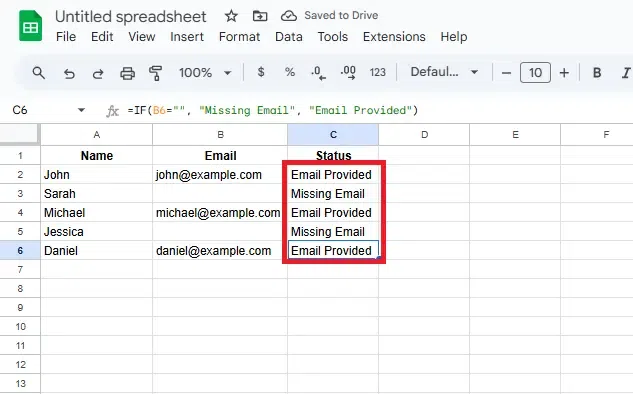The image size is (633, 394).
Task: Print the spreadsheet
Action: (127, 73)
